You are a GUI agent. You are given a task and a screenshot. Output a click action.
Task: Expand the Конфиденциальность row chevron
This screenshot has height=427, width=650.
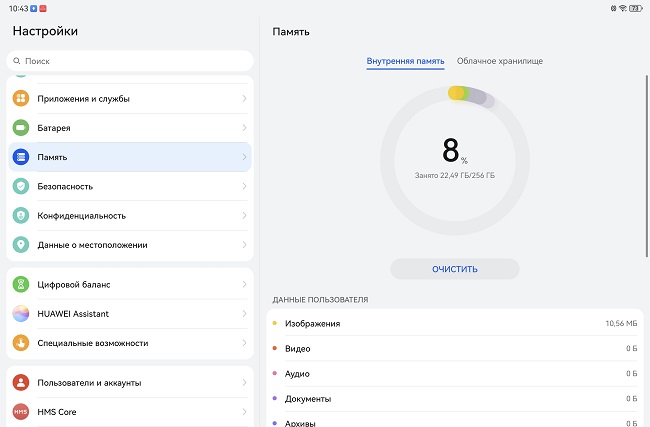pos(244,216)
